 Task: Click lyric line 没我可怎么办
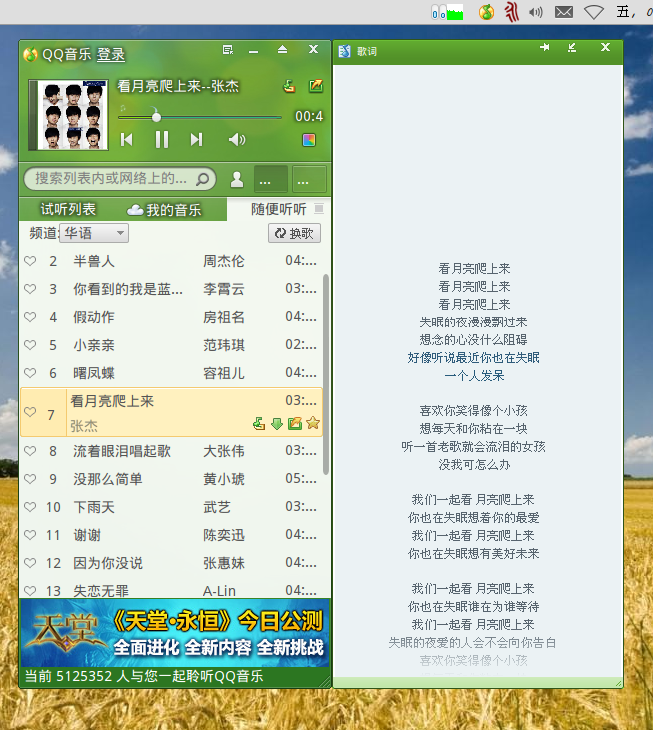click(x=474, y=464)
